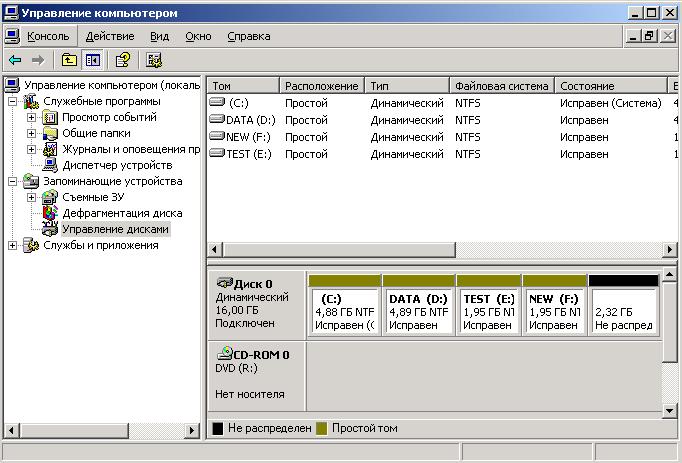Expand the Службы и приложения node

point(13,245)
